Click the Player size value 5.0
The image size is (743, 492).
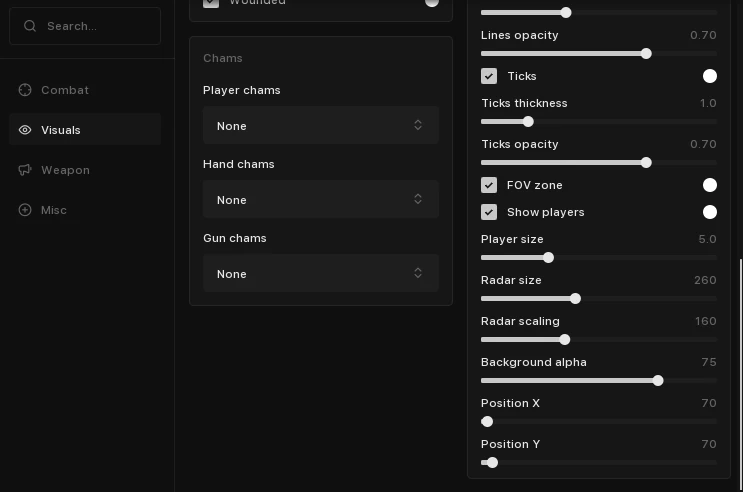tap(707, 239)
